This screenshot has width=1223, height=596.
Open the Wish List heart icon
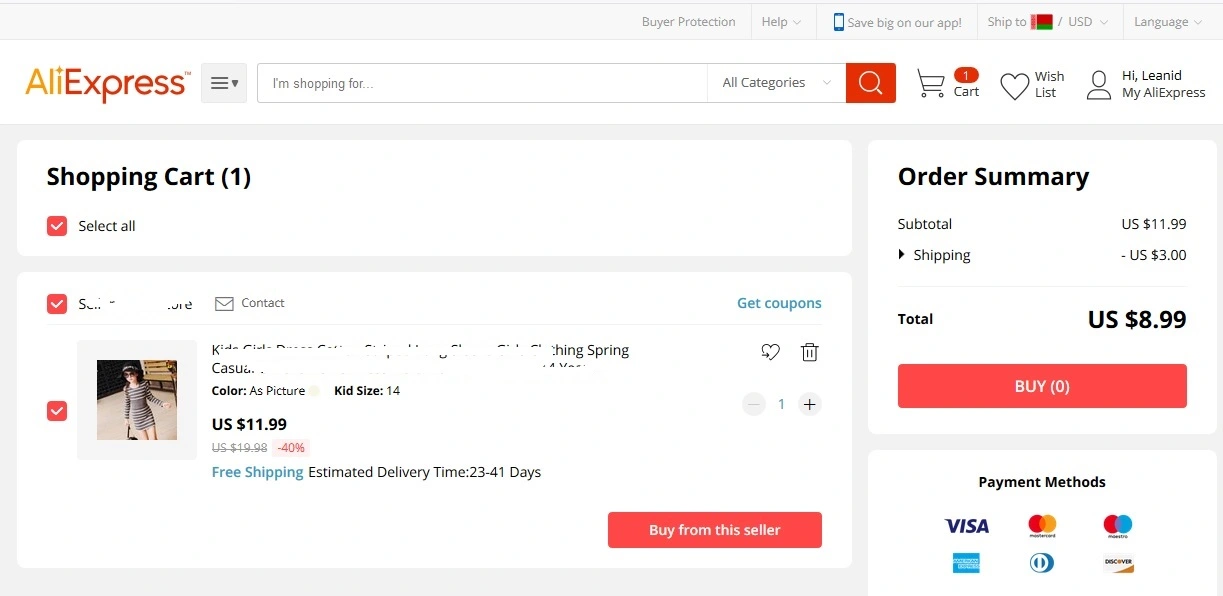[1015, 86]
